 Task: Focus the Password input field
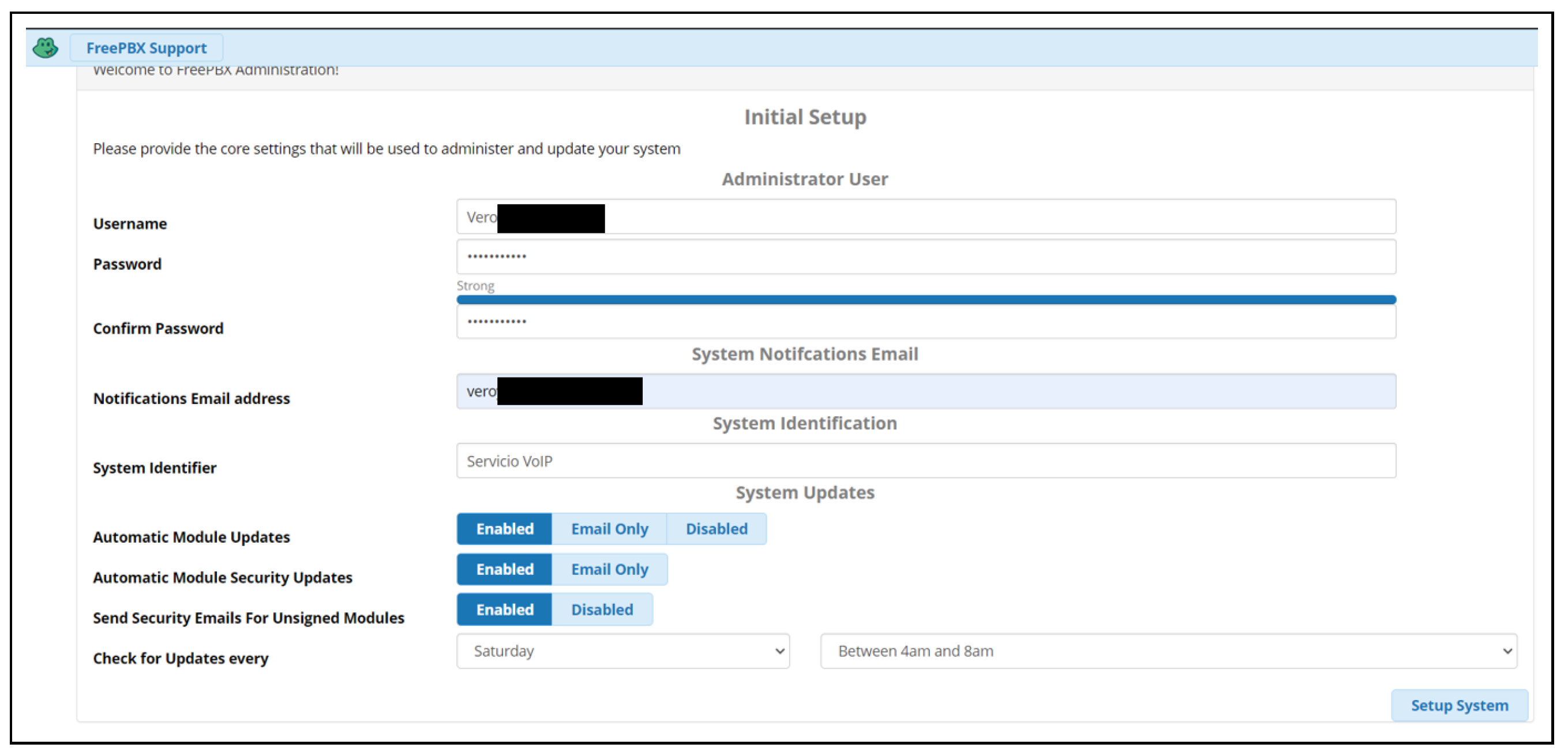click(x=925, y=256)
